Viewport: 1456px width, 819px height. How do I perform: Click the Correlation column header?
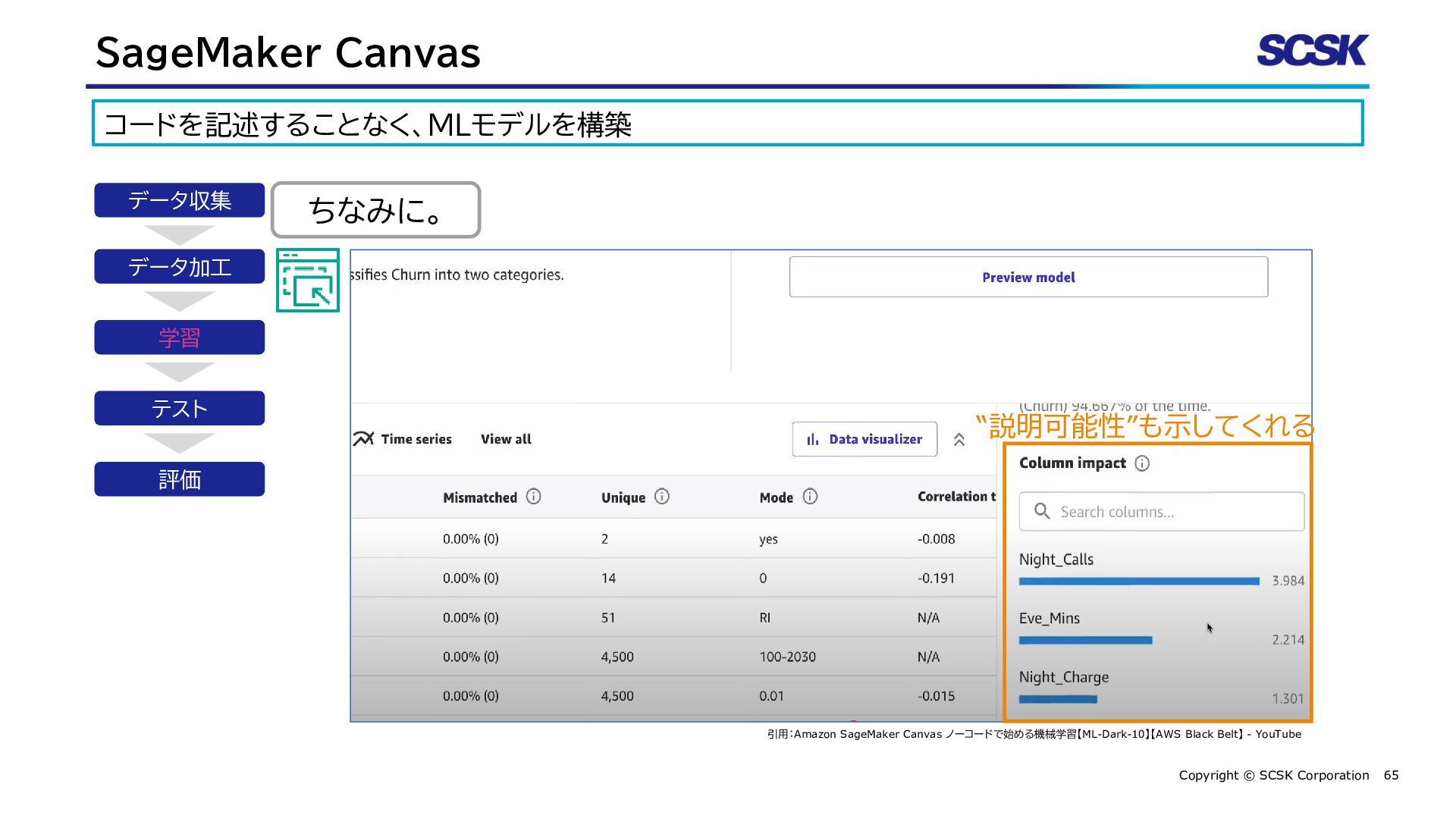pyautogui.click(x=956, y=497)
